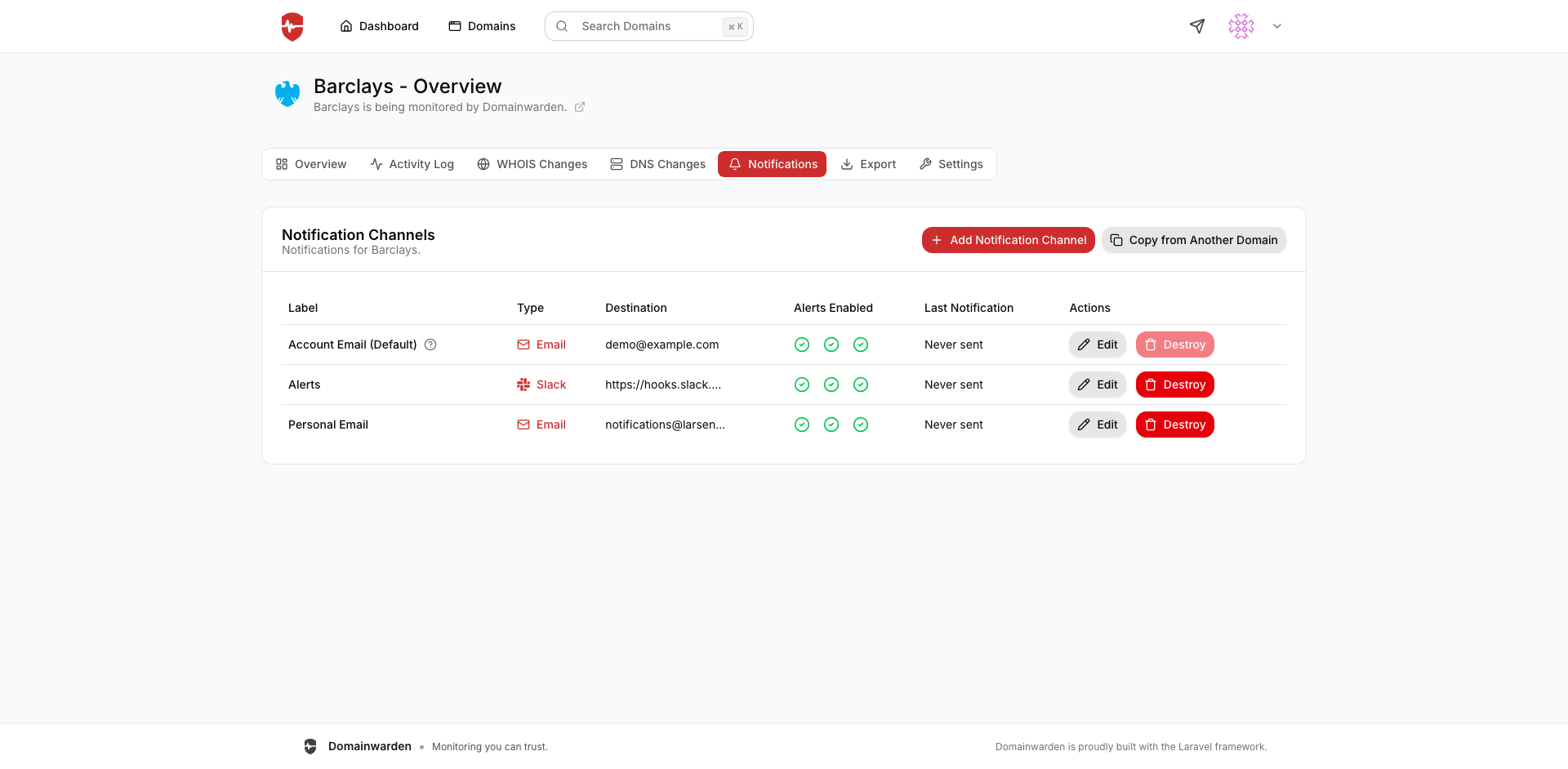Click first alert checkmark in Account Email row
This screenshot has width=1568, height=769.
(802, 344)
